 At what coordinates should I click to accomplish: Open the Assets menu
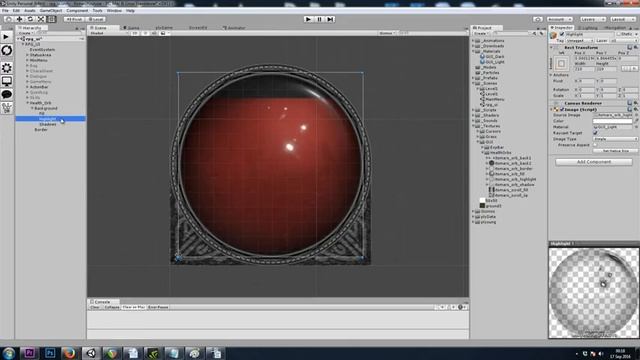click(29, 11)
